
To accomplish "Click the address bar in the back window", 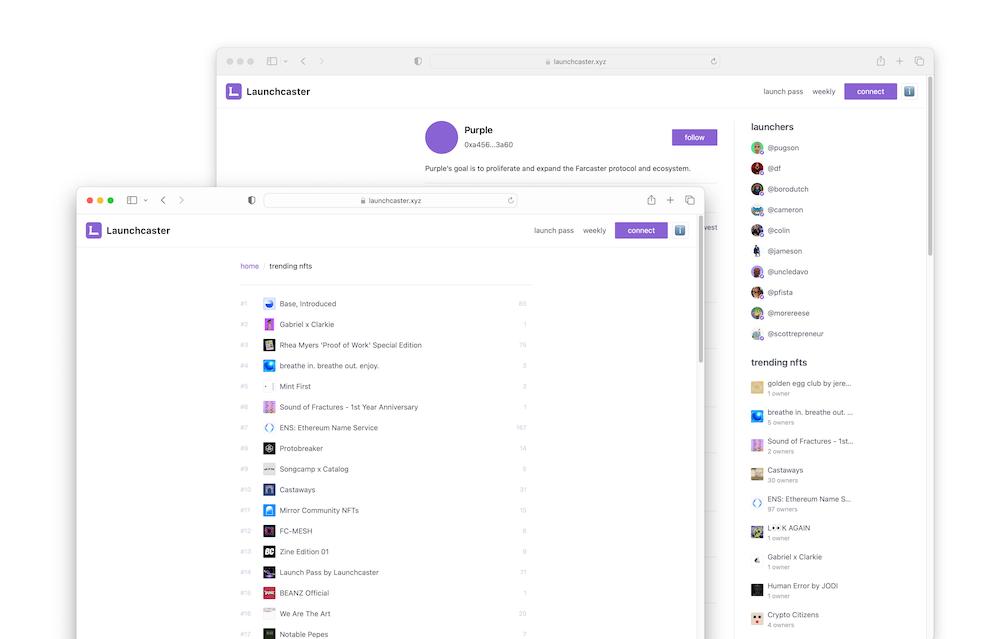I will coord(576,61).
